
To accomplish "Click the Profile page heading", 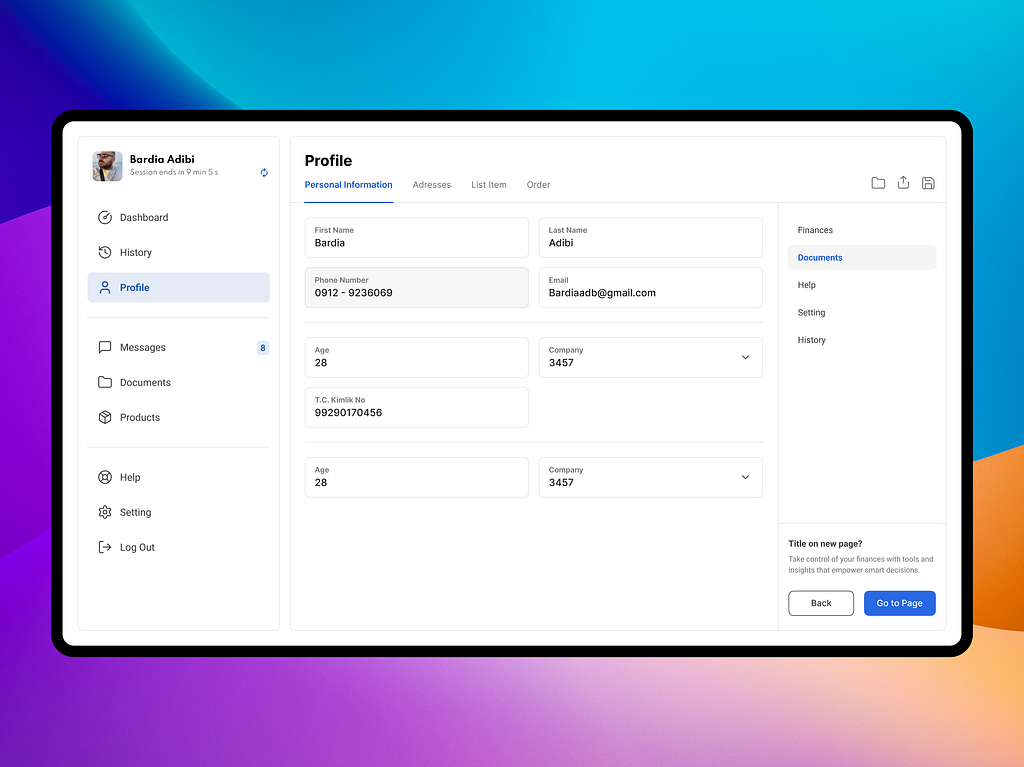I will pyautogui.click(x=328, y=161).
